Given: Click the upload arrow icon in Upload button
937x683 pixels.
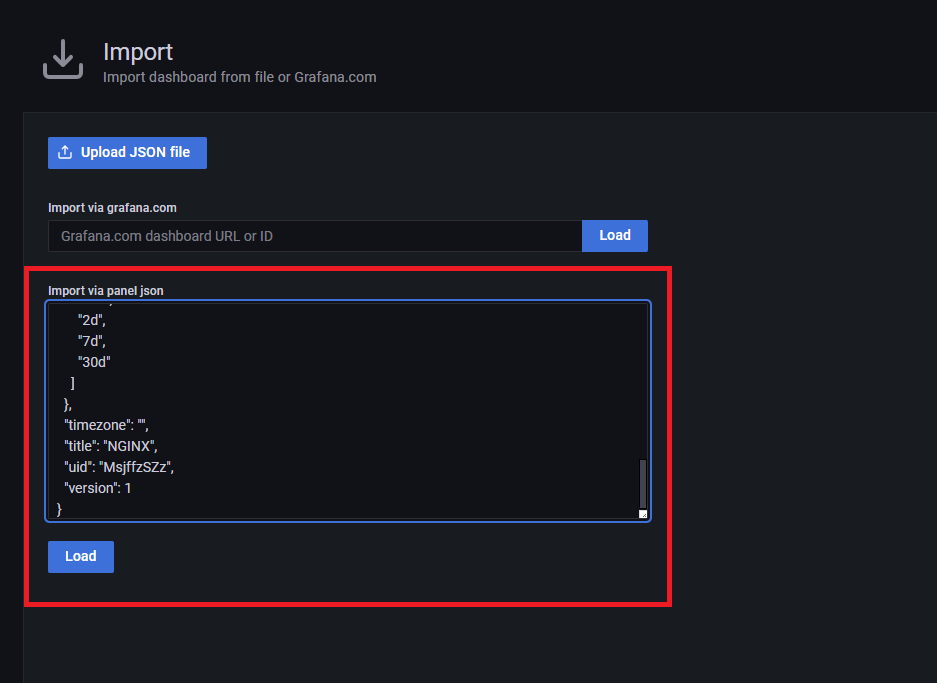Looking at the screenshot, I should point(65,152).
